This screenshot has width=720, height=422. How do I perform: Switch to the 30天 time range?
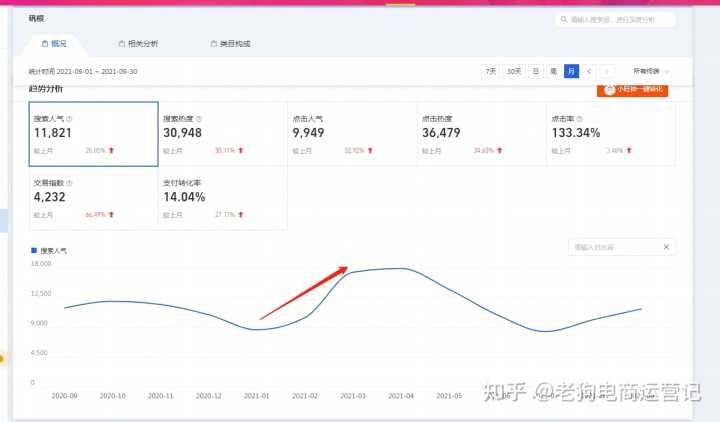[513, 71]
